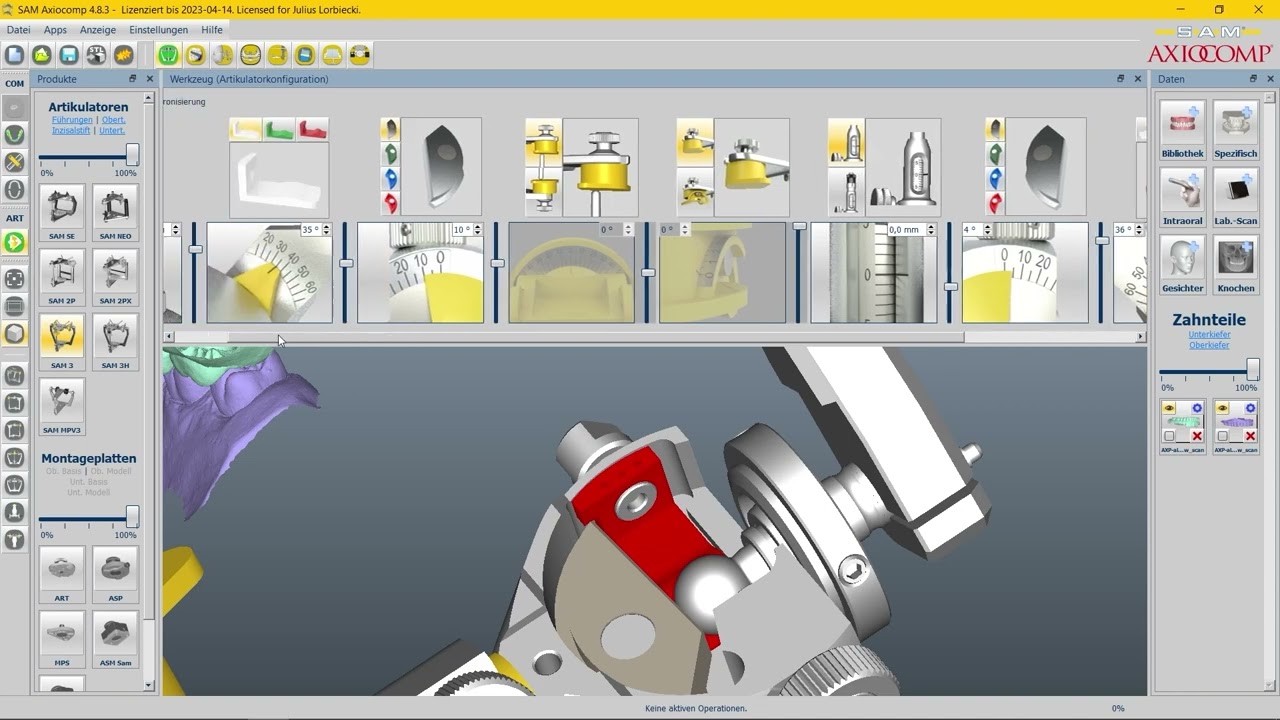Open the Hilfe menu

[x=212, y=30]
